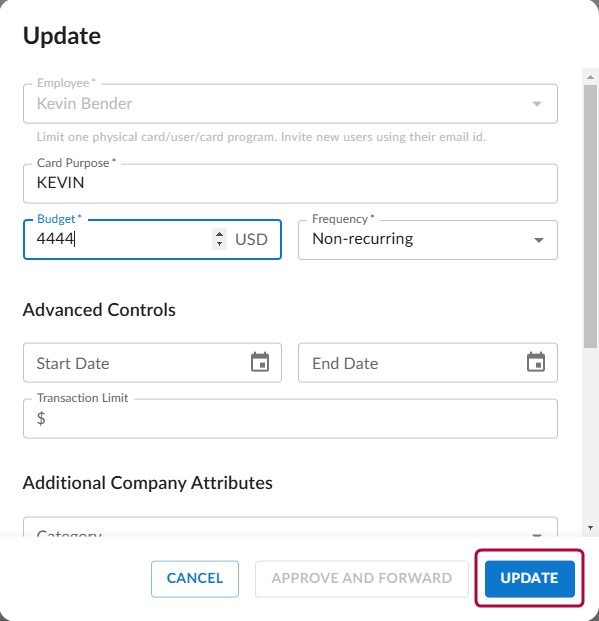Open the End Date calendar picker
This screenshot has width=599, height=621.
[536, 362]
